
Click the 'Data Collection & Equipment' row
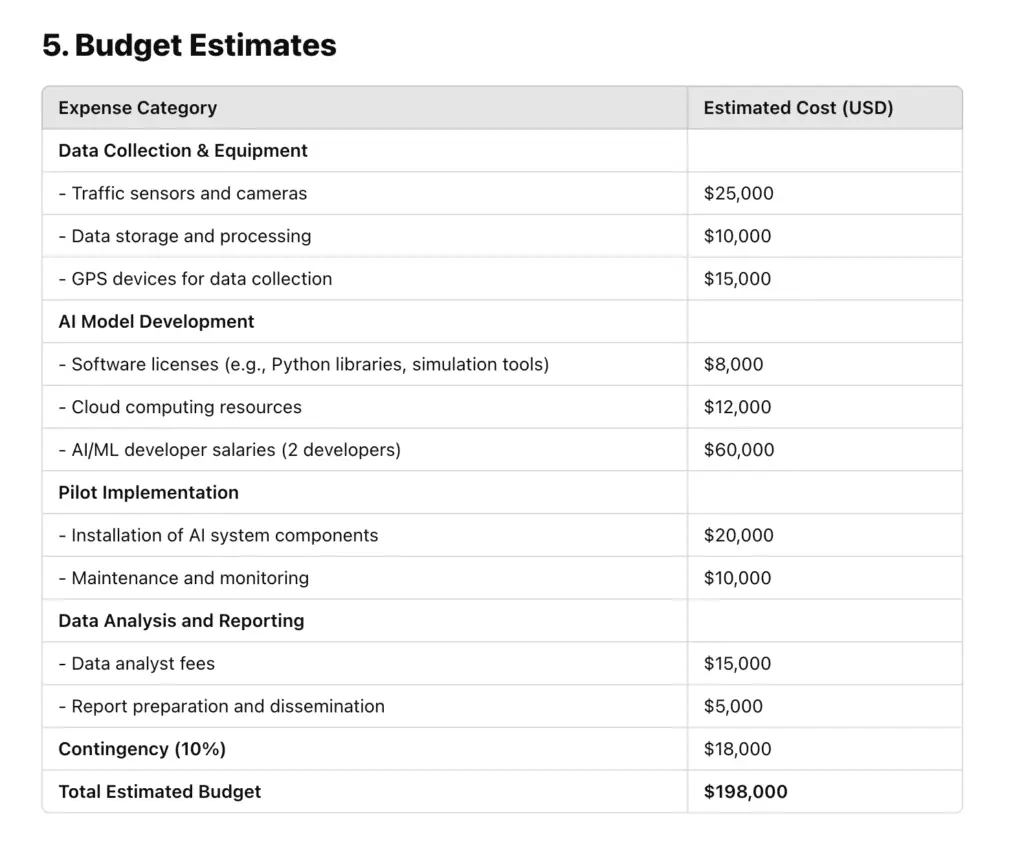(502, 151)
